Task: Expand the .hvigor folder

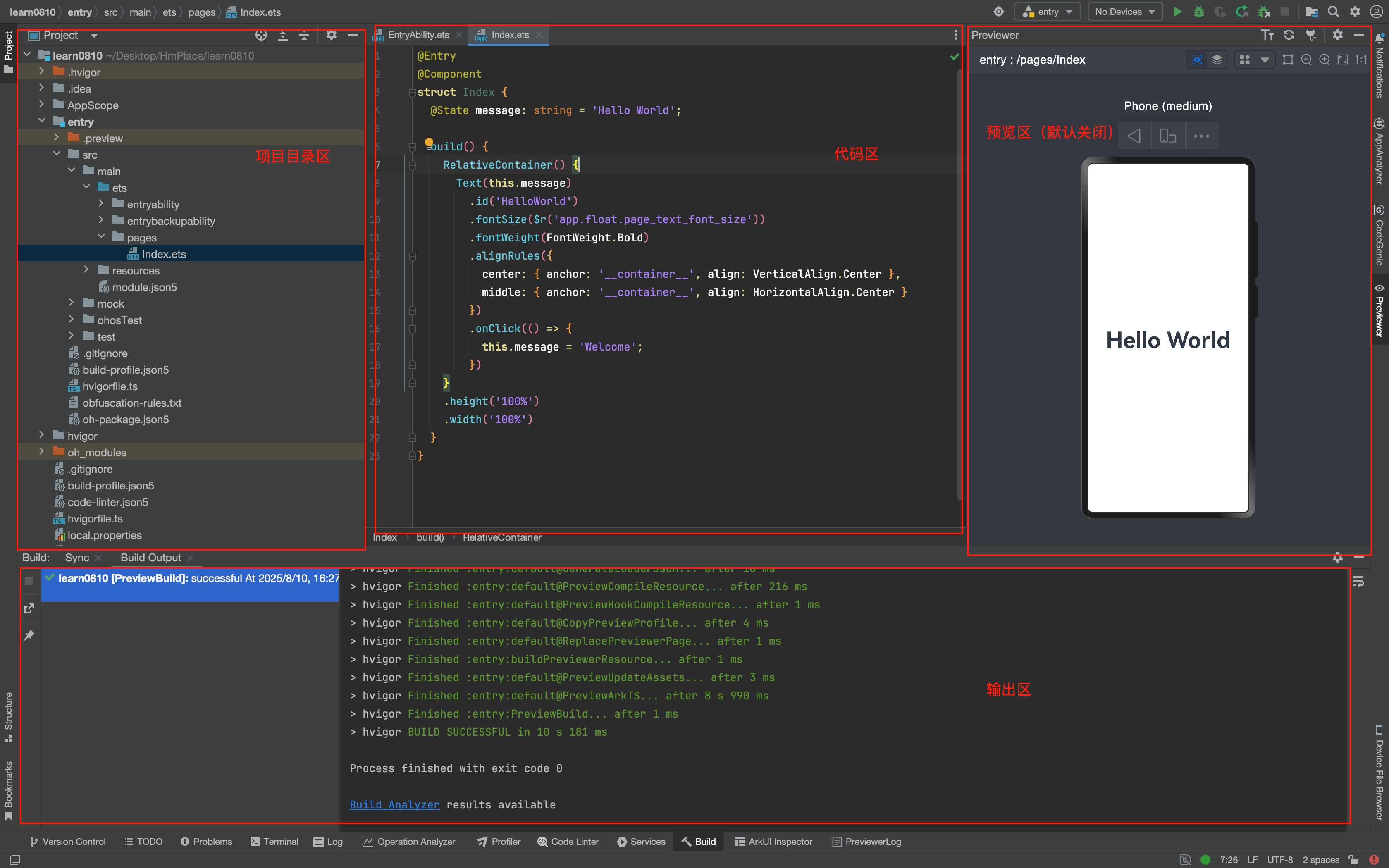Action: point(41,72)
